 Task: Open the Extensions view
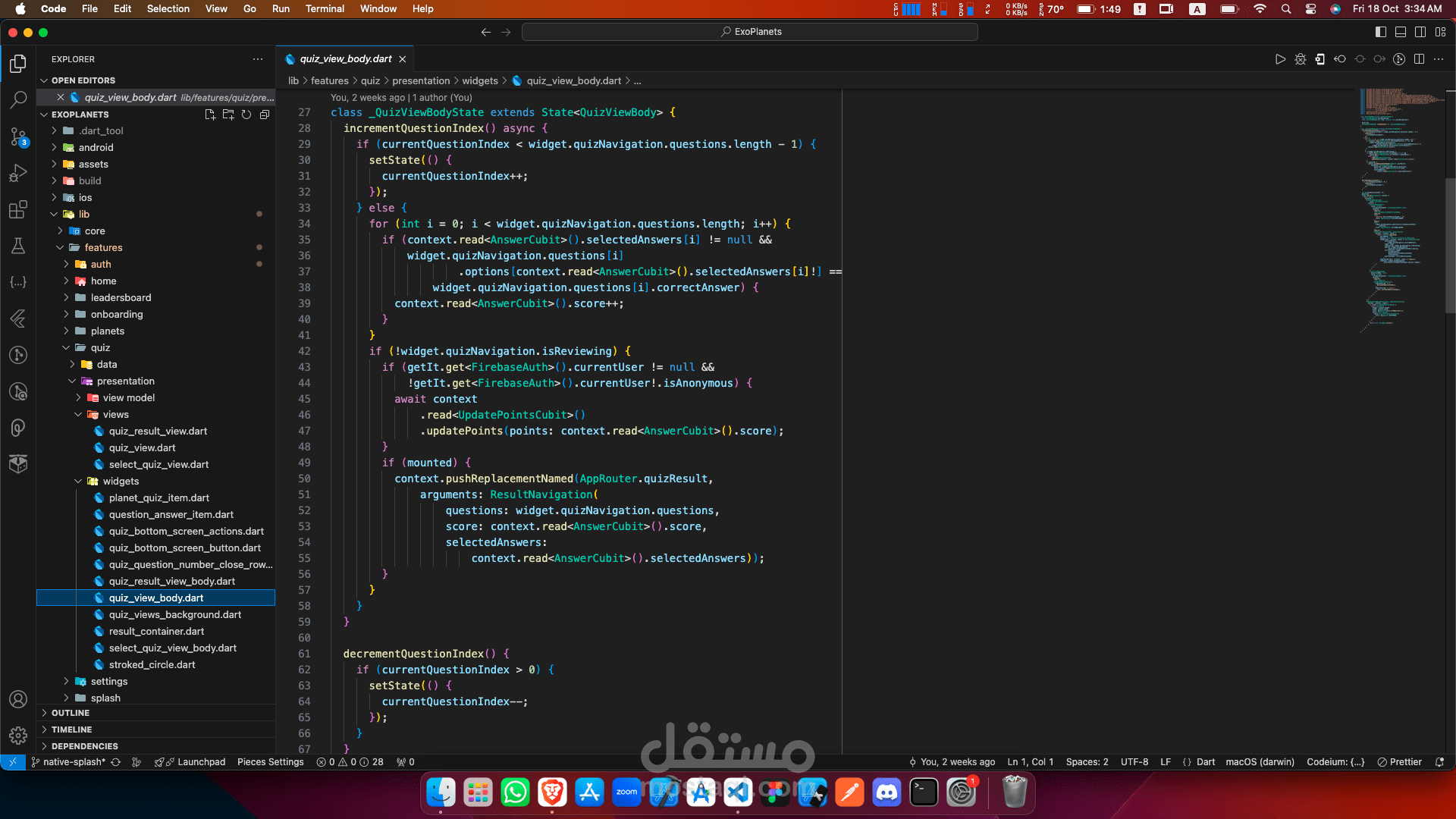[x=18, y=210]
